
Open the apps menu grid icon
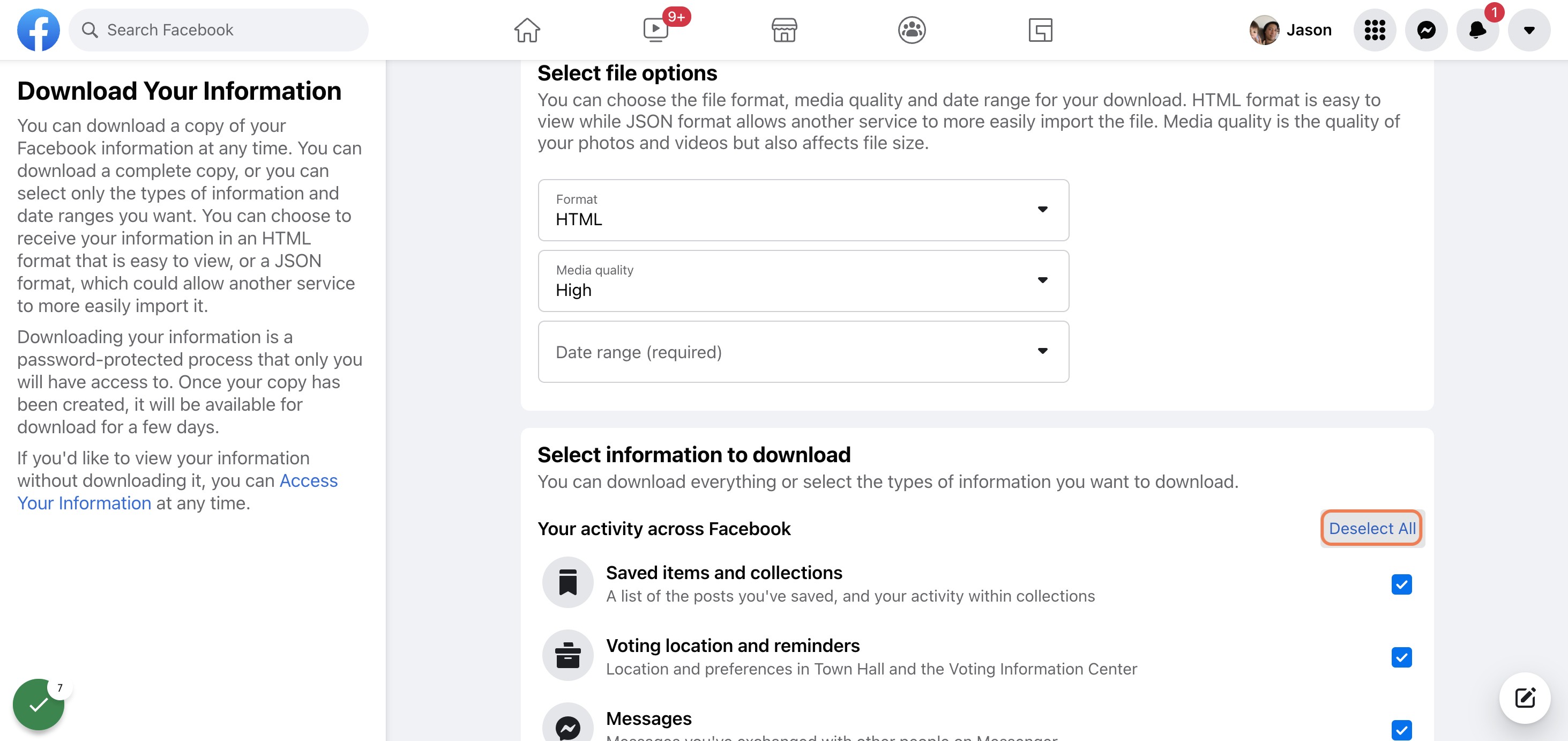1375,30
